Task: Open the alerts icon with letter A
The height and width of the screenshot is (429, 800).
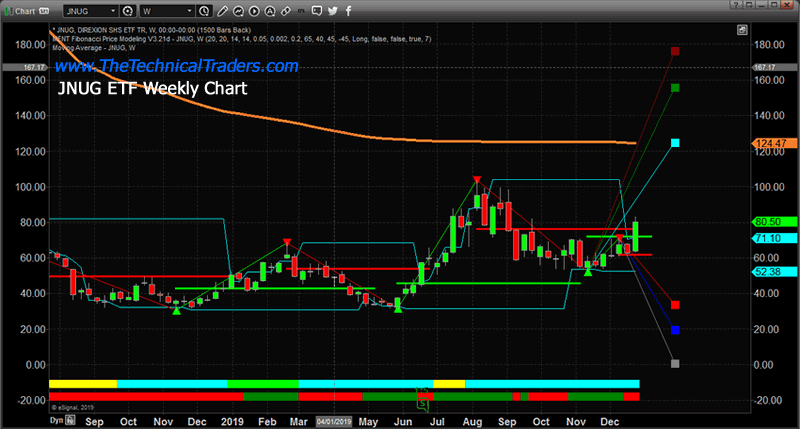Action: [x=270, y=11]
